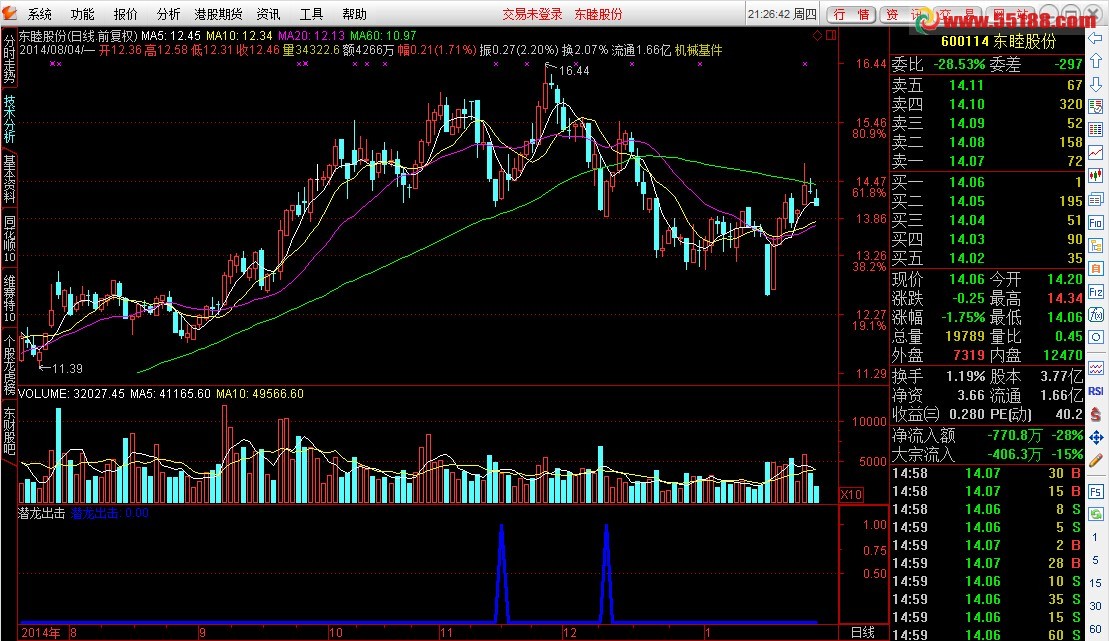Click the 潜龙出击 indicator name

click(x=42, y=514)
